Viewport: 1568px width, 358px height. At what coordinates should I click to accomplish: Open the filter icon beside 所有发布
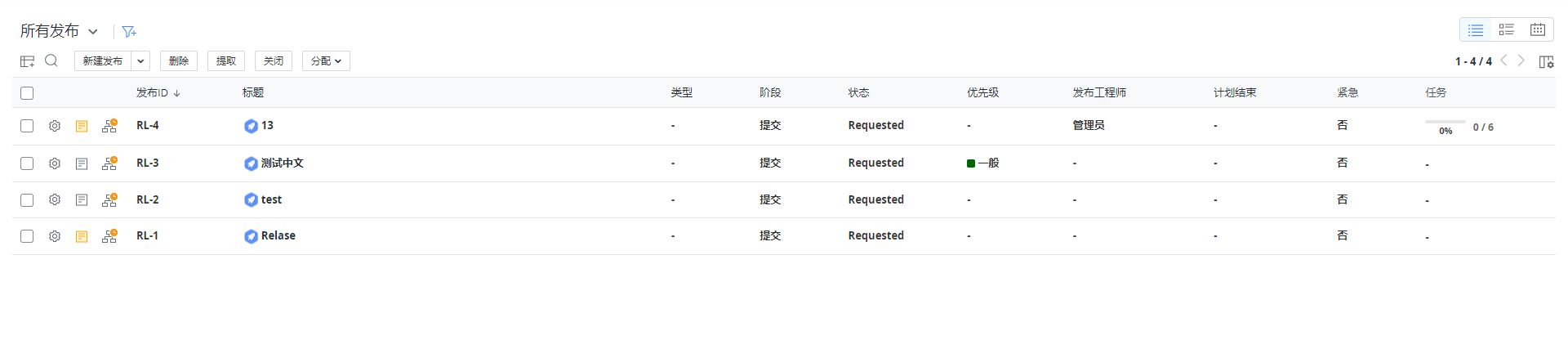pyautogui.click(x=129, y=32)
